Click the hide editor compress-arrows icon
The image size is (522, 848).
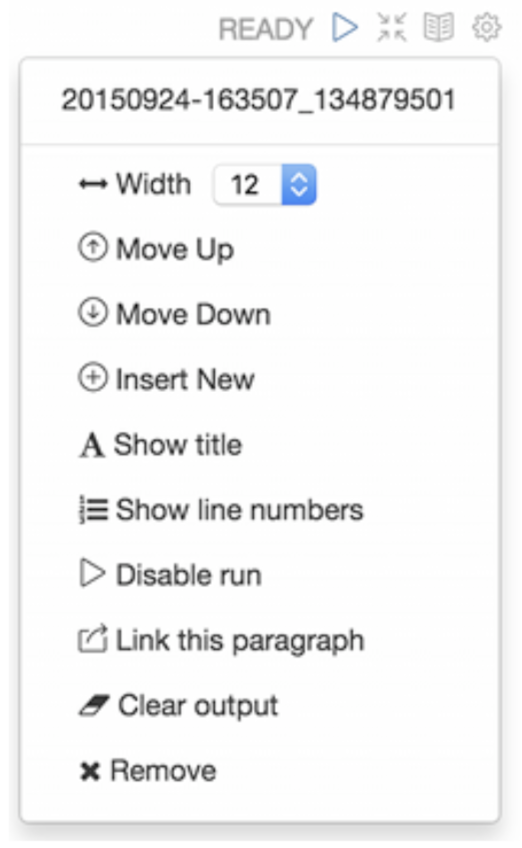[391, 28]
